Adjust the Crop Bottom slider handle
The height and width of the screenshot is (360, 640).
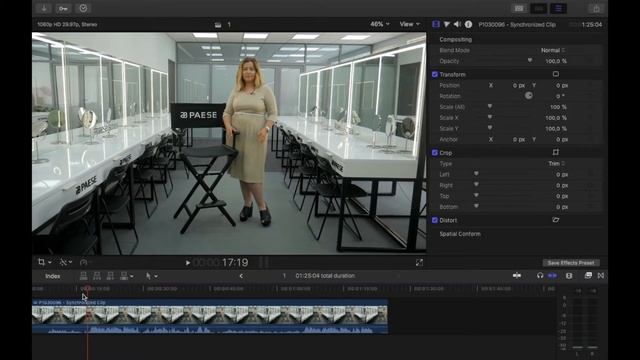476,206
